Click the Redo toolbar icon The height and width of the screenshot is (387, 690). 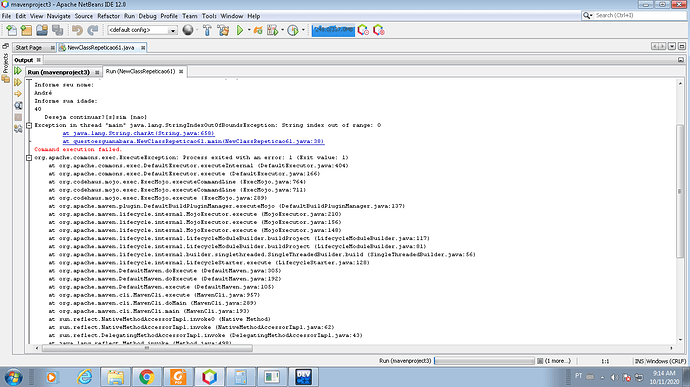coord(93,30)
